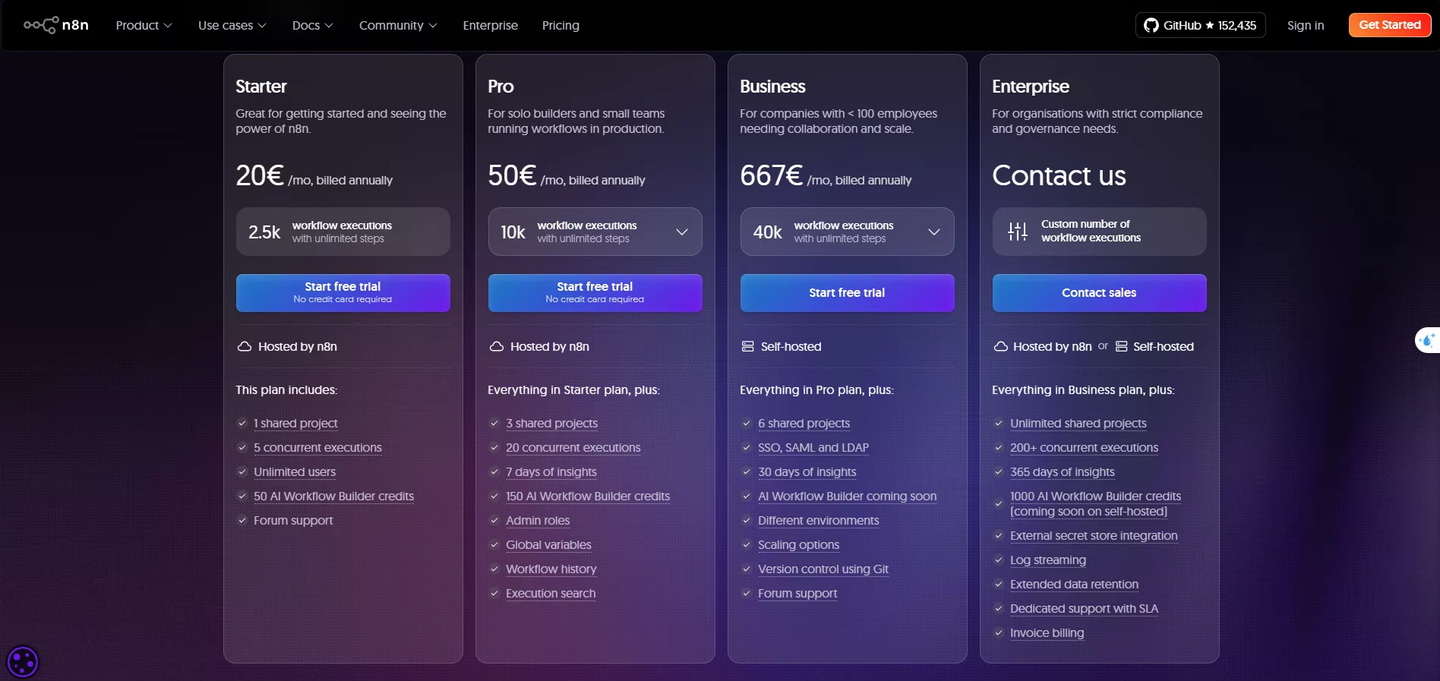Click the cloud icon under Starter plan

pyautogui.click(x=244, y=347)
